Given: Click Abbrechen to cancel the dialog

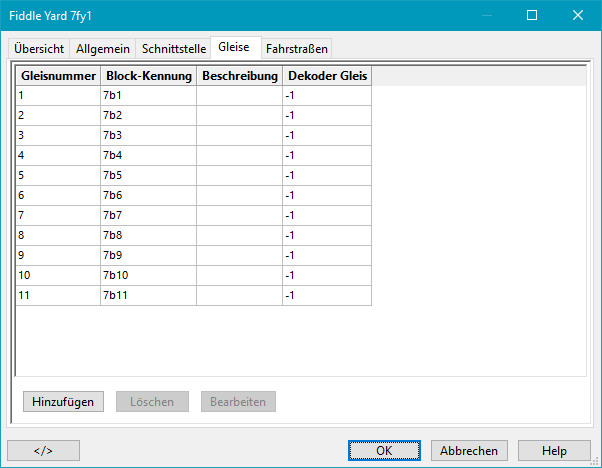Looking at the screenshot, I should point(470,450).
